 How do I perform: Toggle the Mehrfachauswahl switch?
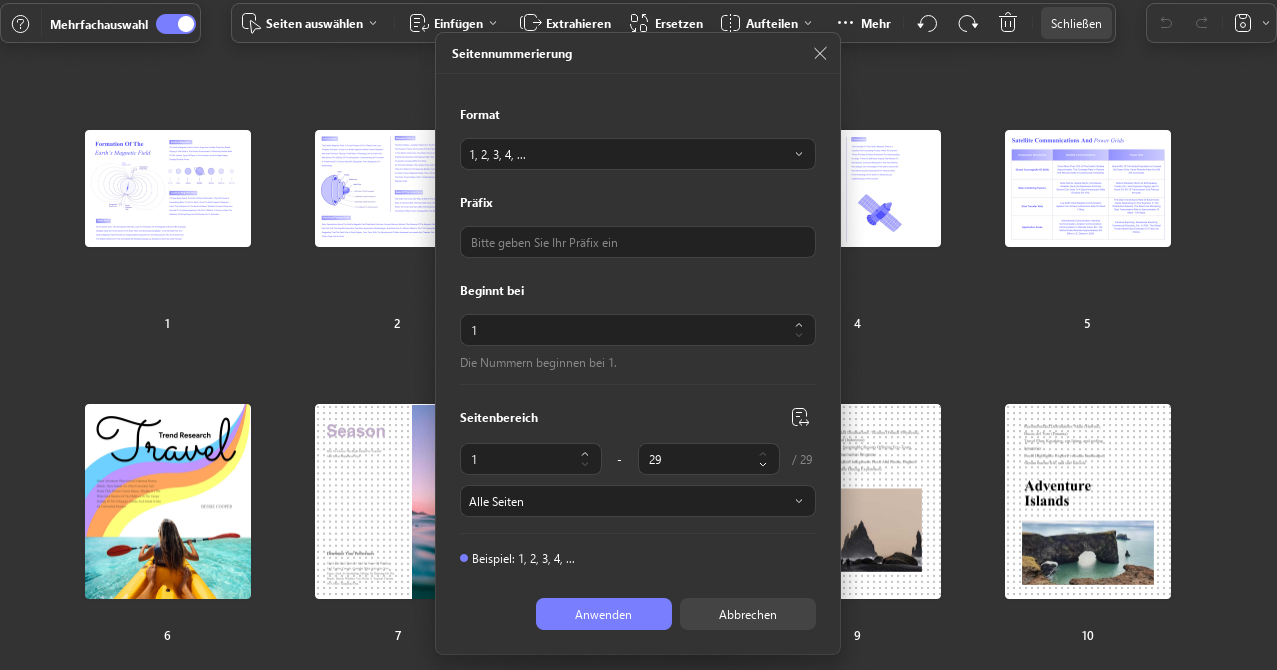(176, 23)
